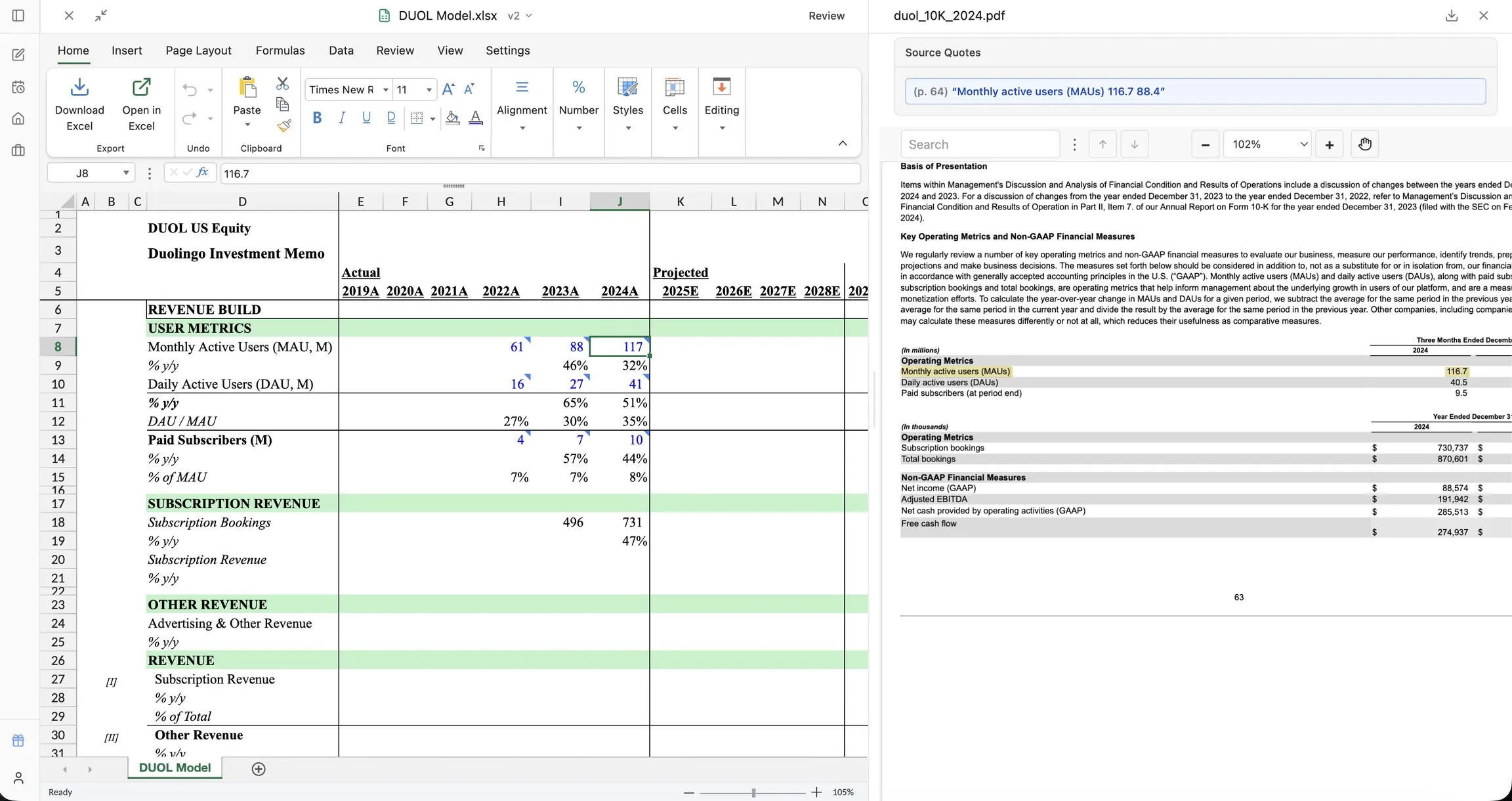Switch to the Data tab

pyautogui.click(x=341, y=51)
